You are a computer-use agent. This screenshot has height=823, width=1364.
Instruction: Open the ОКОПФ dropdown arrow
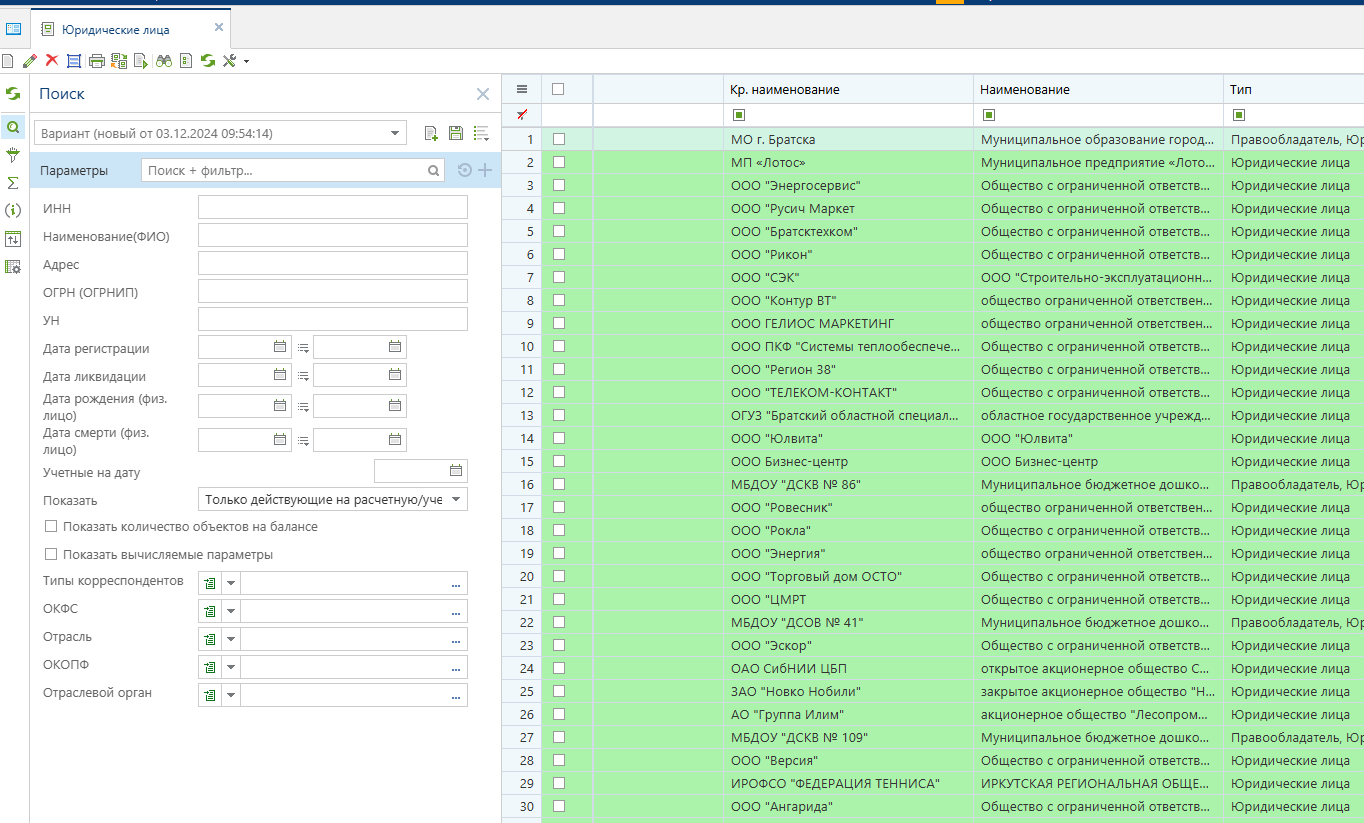(x=231, y=667)
